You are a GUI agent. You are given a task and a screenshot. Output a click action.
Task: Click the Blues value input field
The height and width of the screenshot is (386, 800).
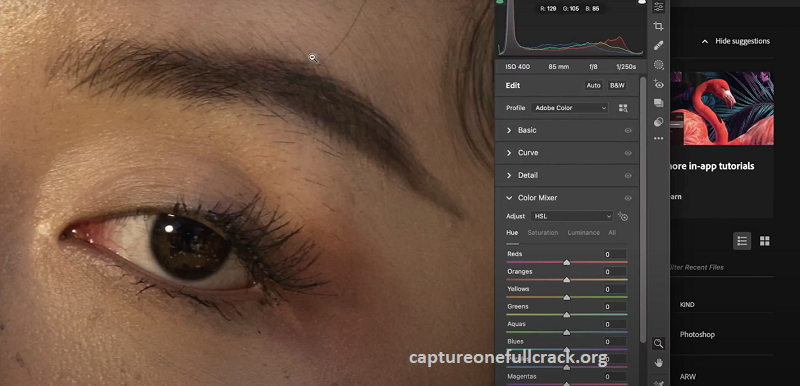pos(614,342)
